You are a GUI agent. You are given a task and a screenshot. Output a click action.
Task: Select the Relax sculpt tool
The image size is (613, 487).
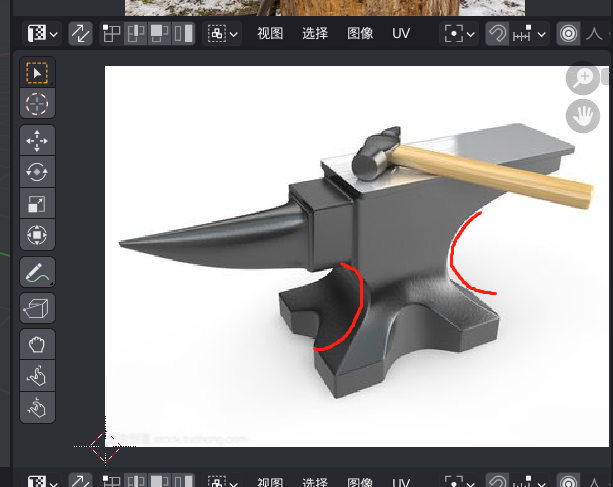pos(37,376)
